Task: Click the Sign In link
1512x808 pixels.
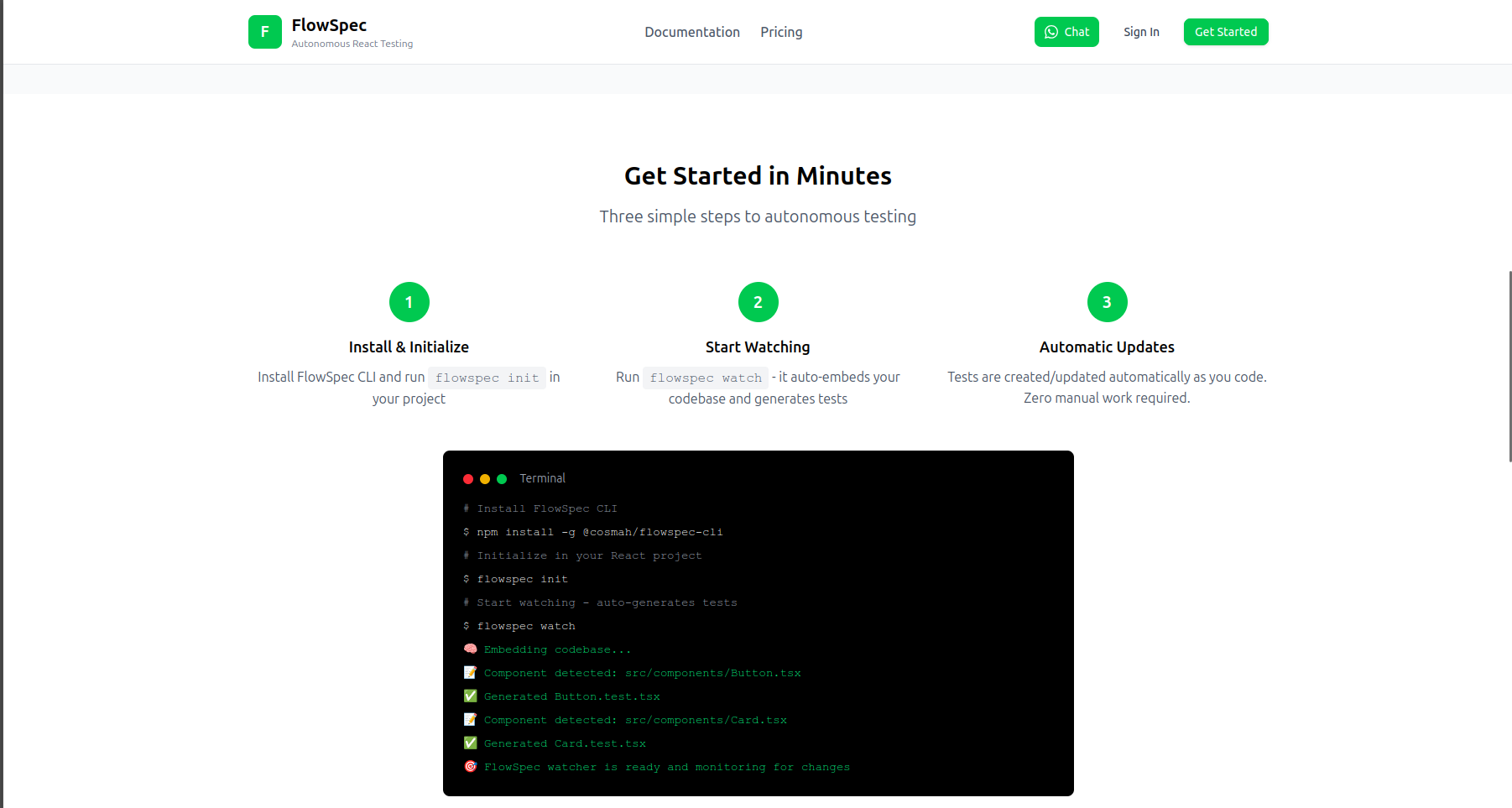Action: 1141,32
